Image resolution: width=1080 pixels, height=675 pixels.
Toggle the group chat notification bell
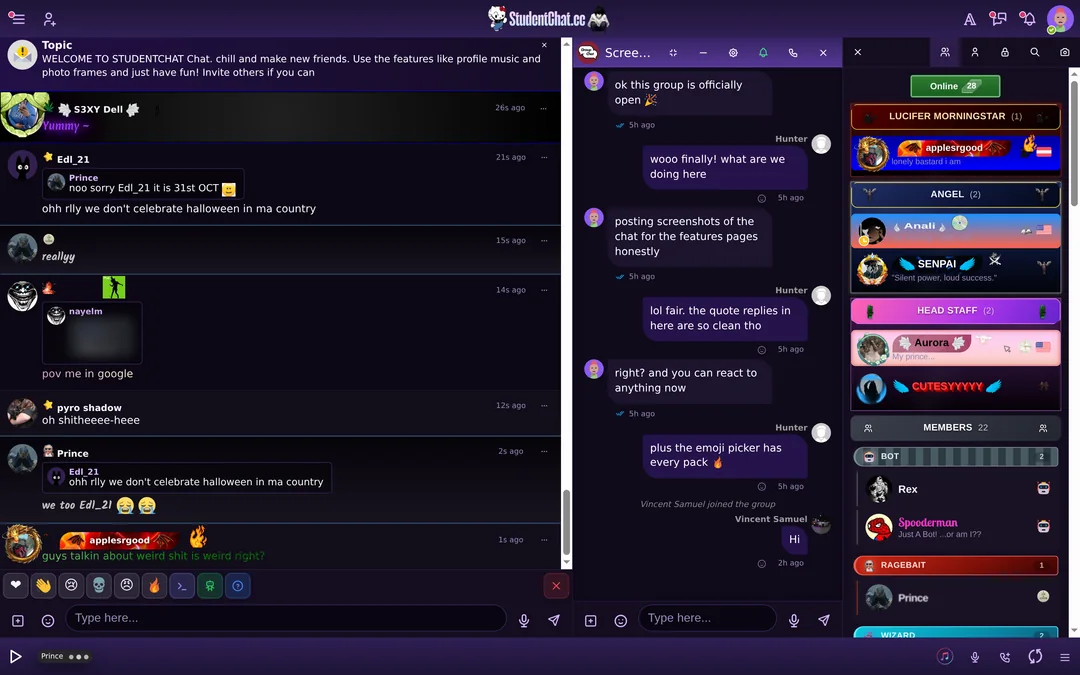click(x=763, y=53)
